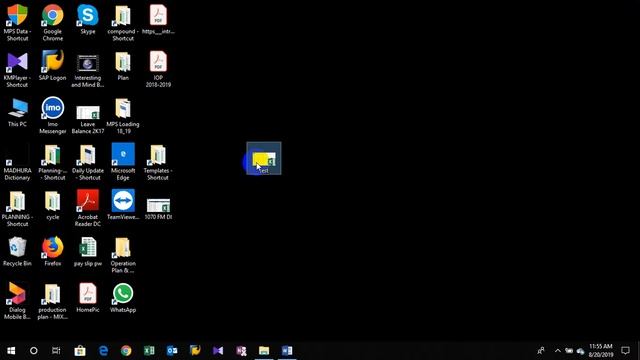640x360 pixels.
Task: Select the cycle folder
Action: coord(53,206)
